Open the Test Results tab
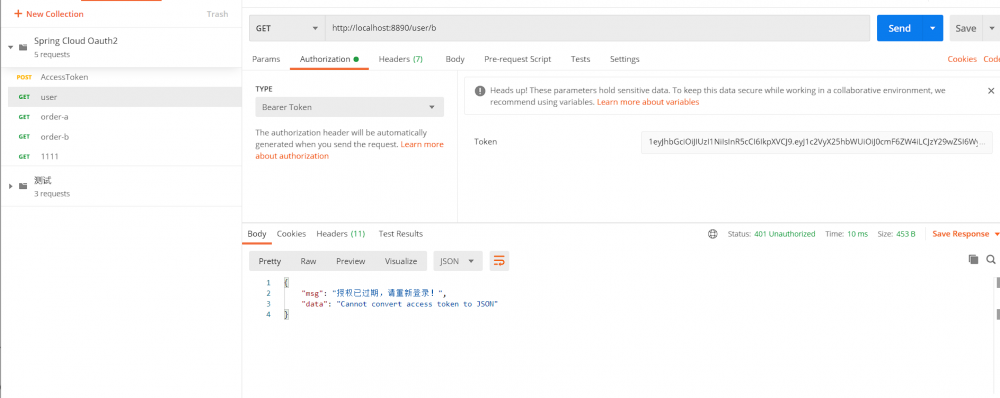The width and height of the screenshot is (1000, 398). [x=401, y=234]
